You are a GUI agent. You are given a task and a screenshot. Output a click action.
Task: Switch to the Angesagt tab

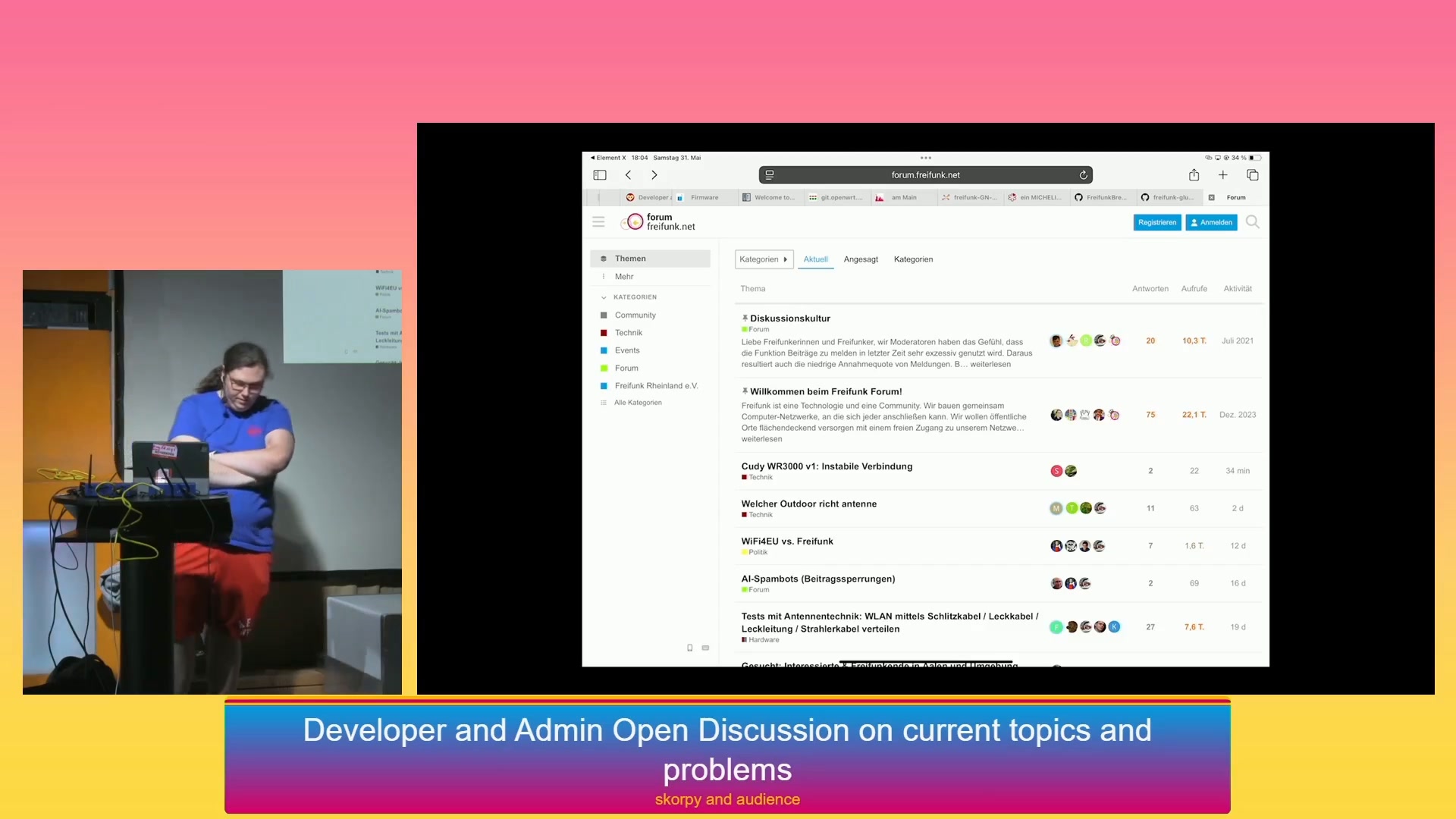point(861,259)
